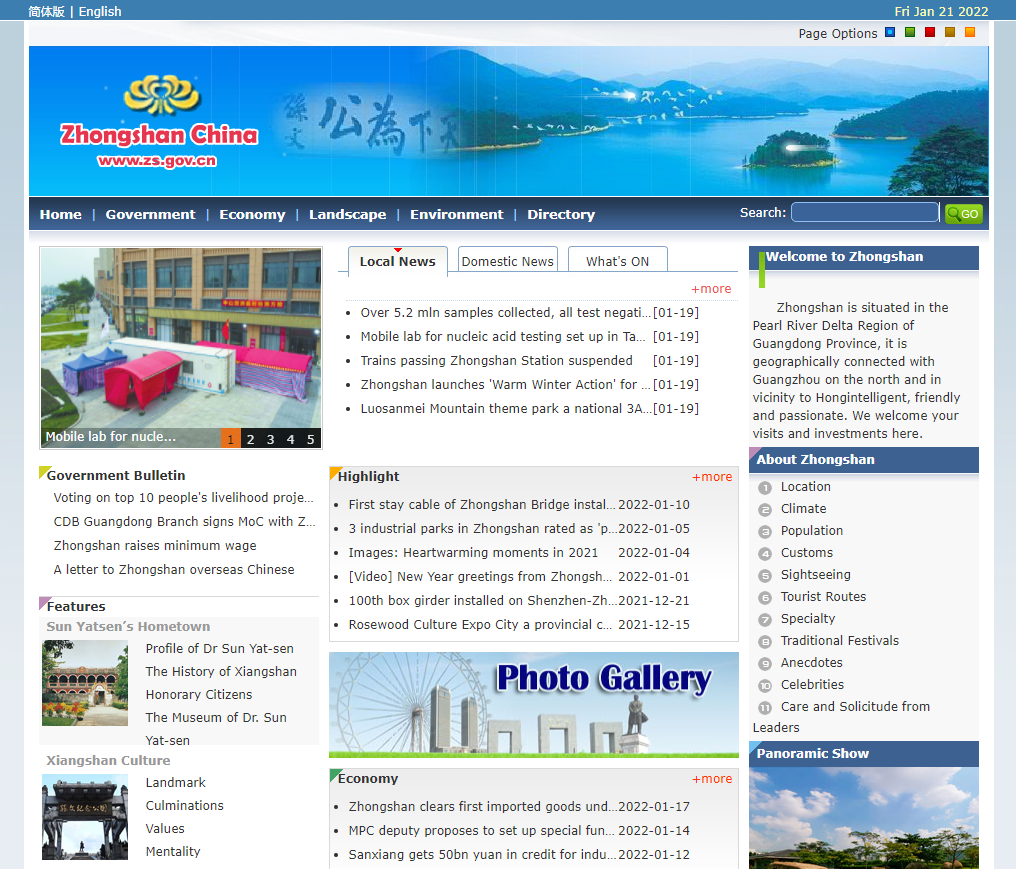
Task: Open 'Profile of Dr Sun Yat-sen' link
Action: tap(220, 649)
